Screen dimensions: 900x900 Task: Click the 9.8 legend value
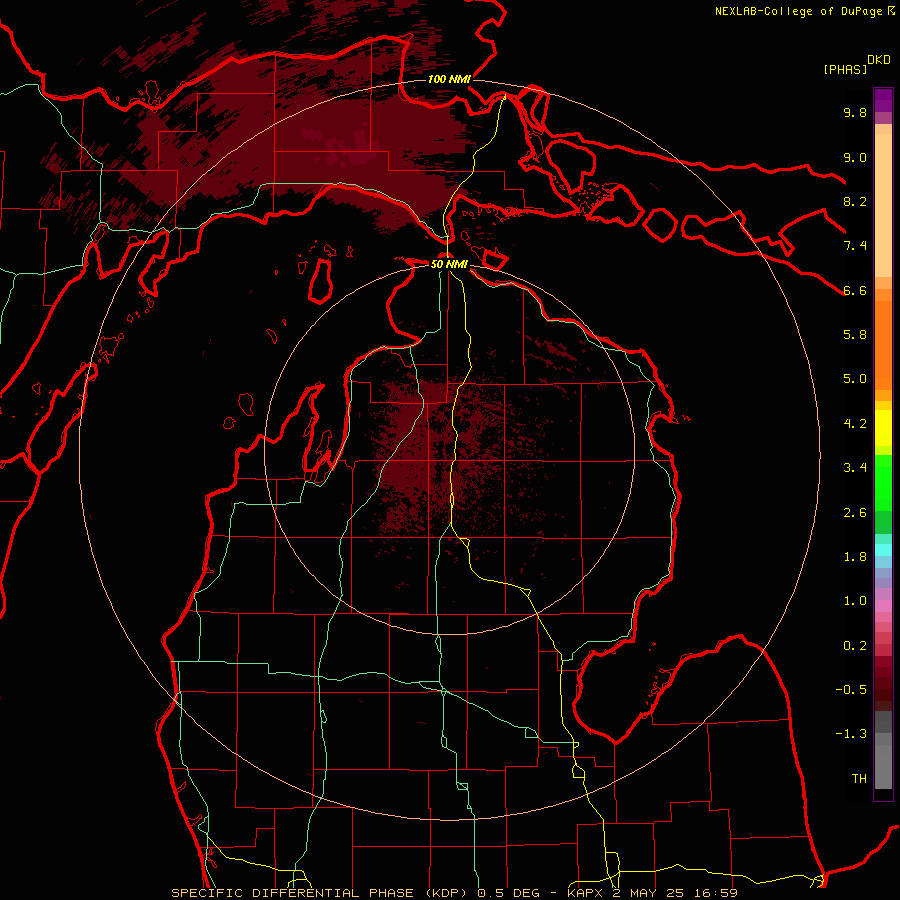point(855,112)
